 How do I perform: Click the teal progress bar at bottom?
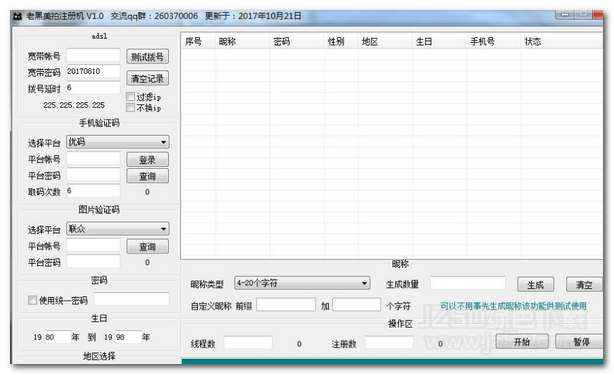(x=392, y=361)
